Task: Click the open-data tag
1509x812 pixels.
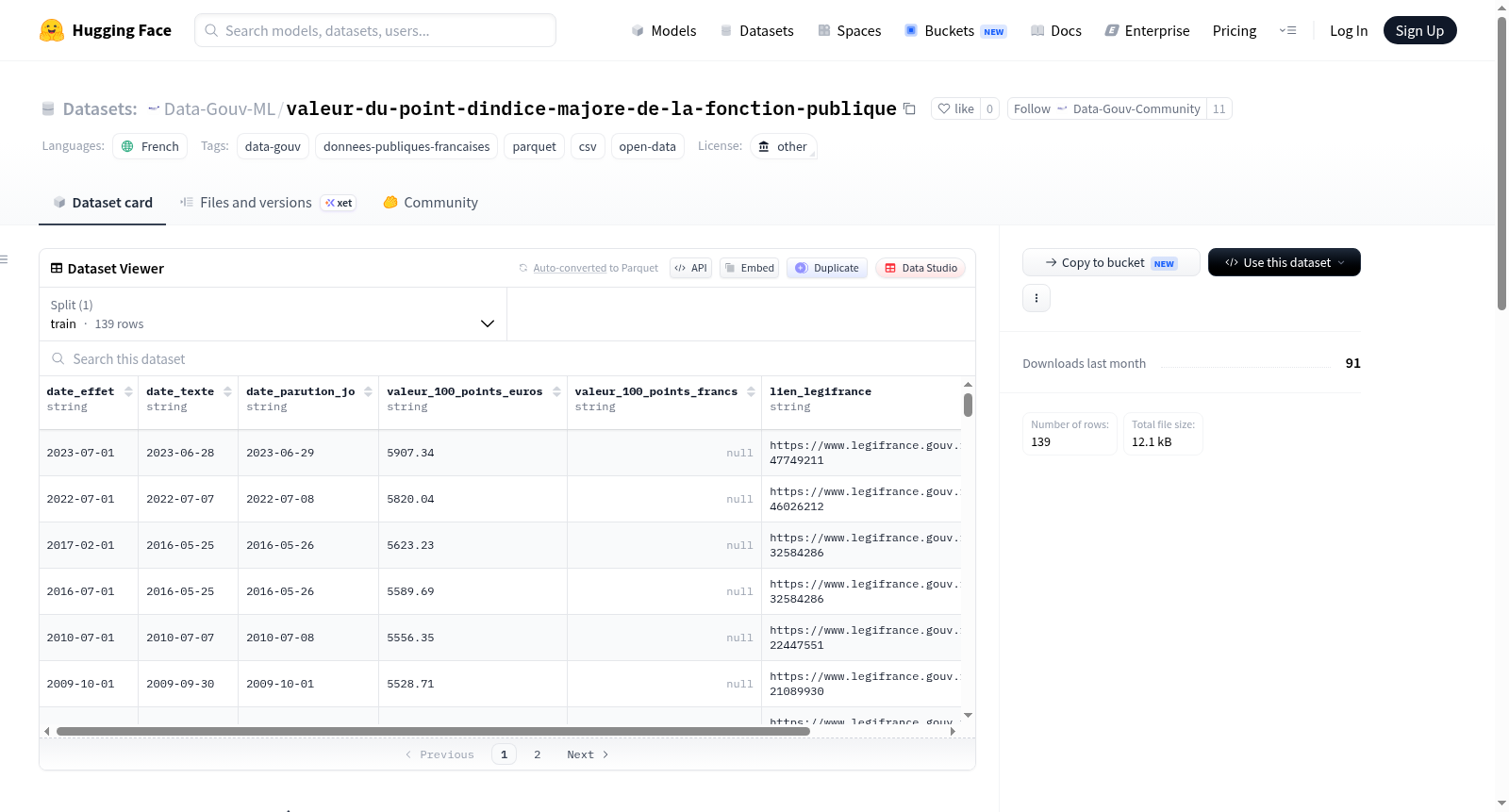Action: 647,146
